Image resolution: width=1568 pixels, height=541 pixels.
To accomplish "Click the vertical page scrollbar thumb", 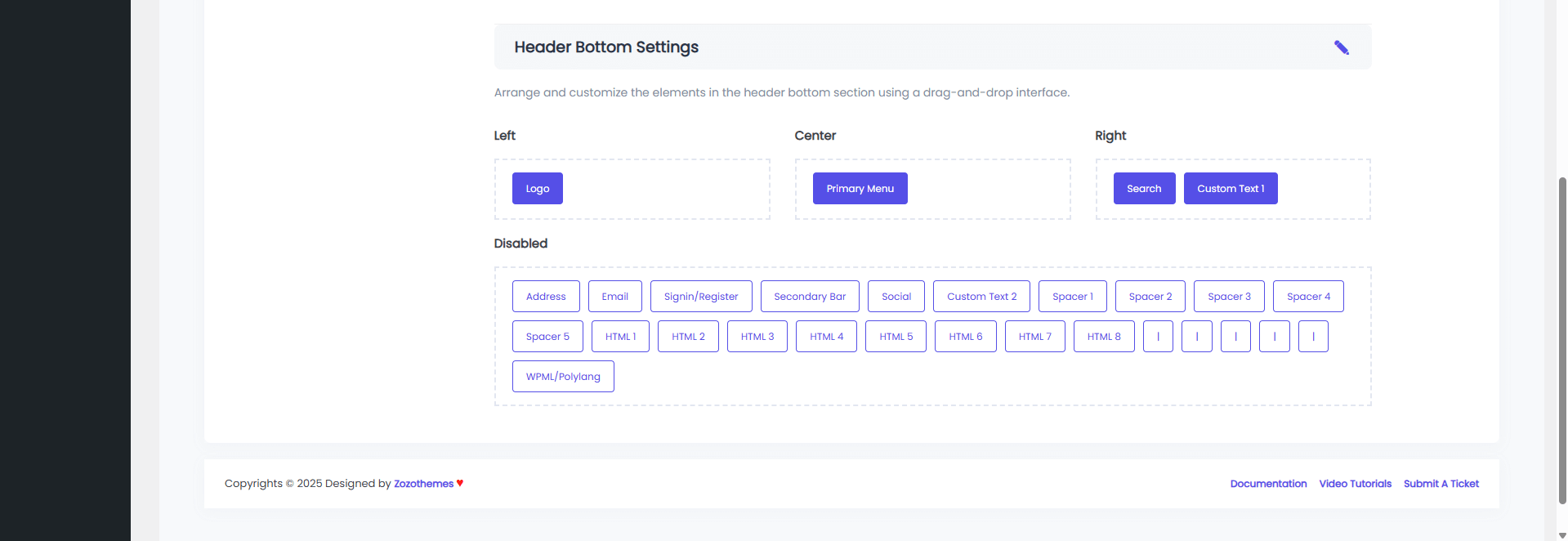I will click(1562, 327).
